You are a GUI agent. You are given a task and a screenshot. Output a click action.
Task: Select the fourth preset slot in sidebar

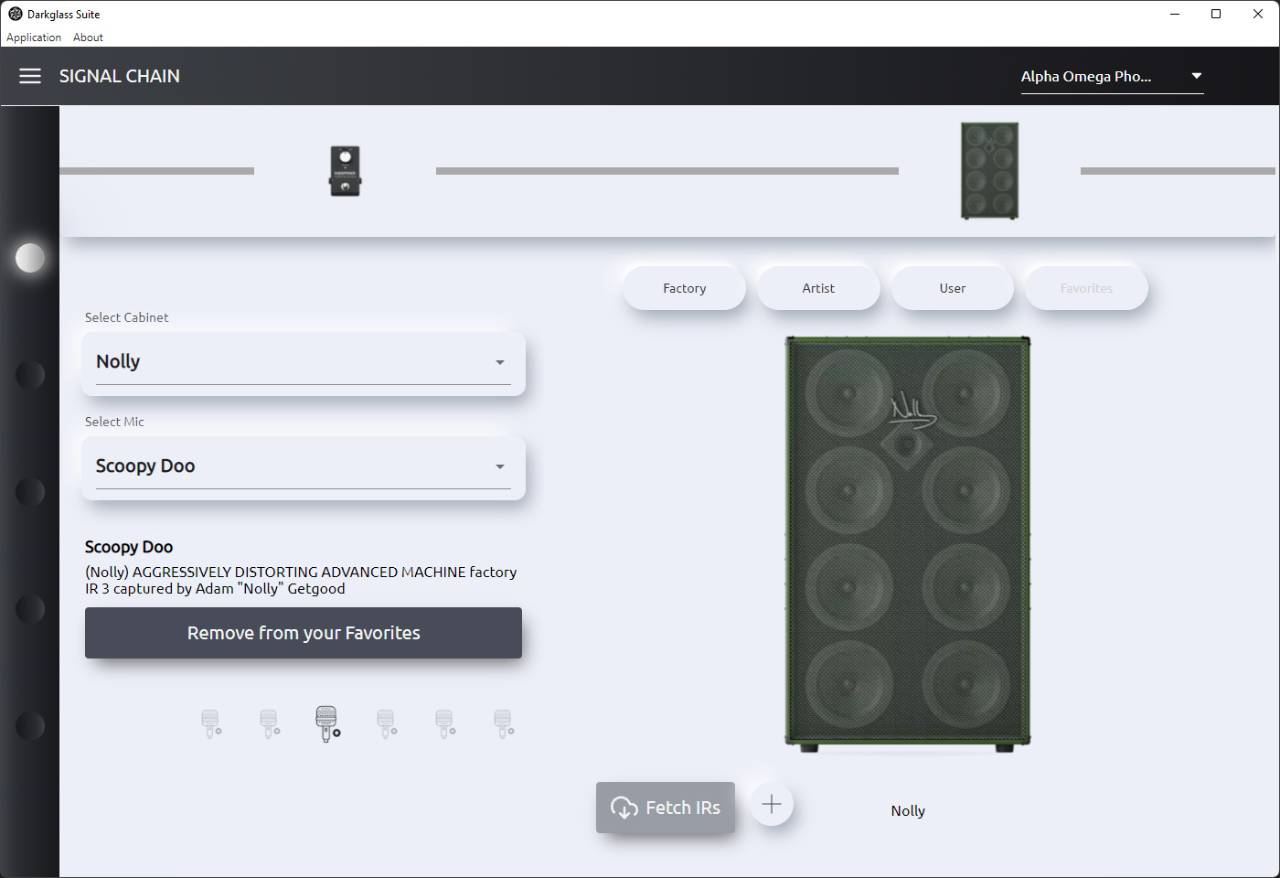tap(30, 608)
